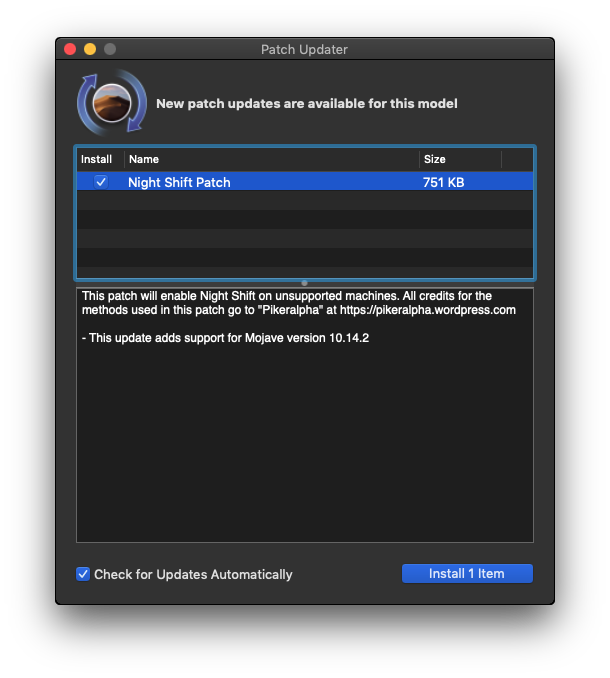Viewport: 610px width, 678px height.
Task: Sort by the Name column header
Action: [271, 159]
